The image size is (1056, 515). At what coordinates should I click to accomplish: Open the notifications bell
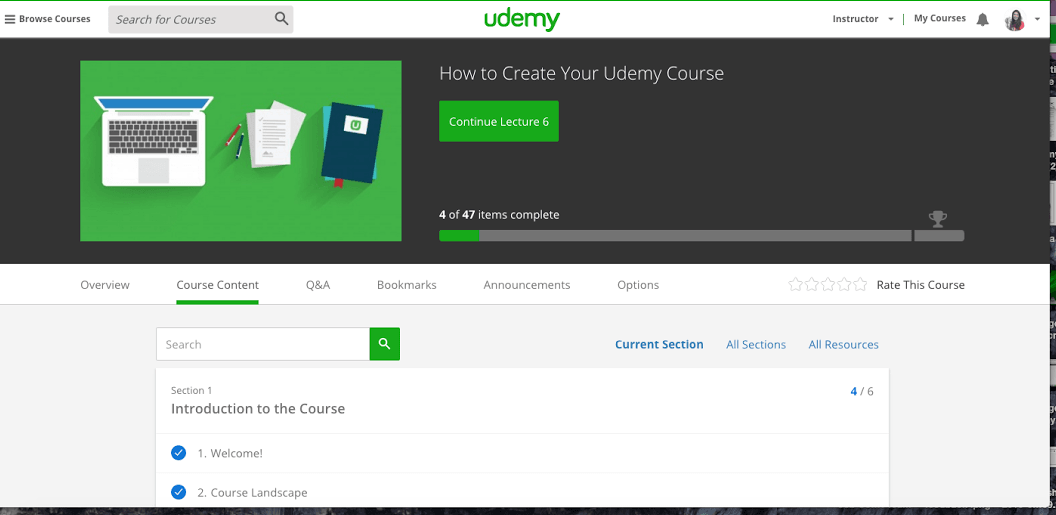click(x=983, y=20)
